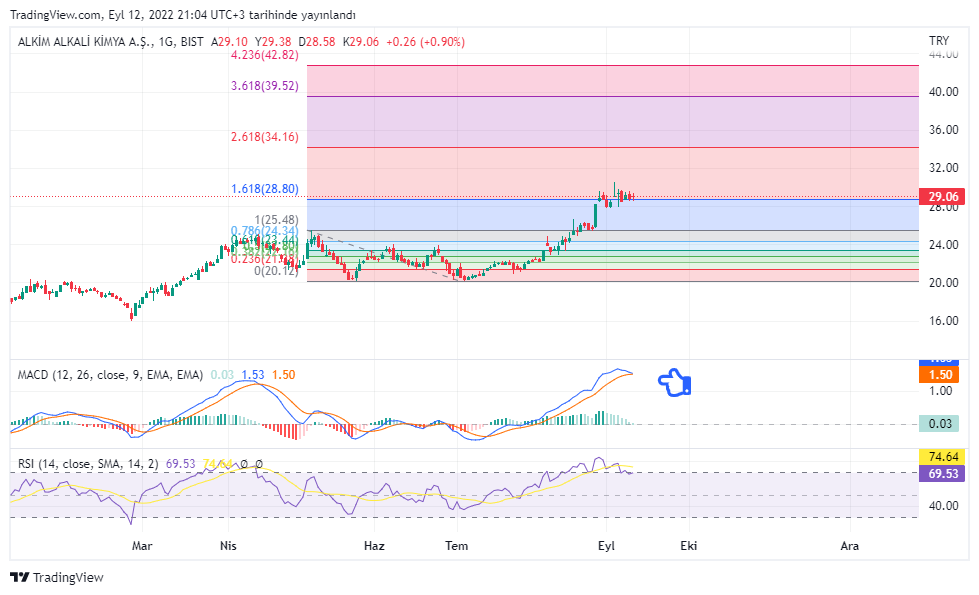Open the ALKİM ALKALİ KİMYA A.Ş. symbol title

tap(84, 42)
